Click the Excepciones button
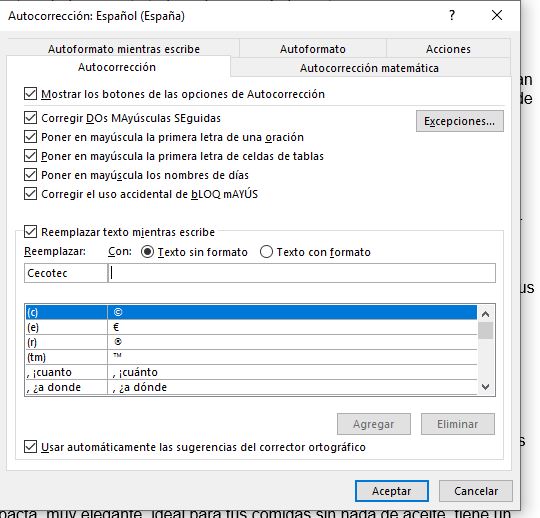The image size is (540, 518). point(459,121)
